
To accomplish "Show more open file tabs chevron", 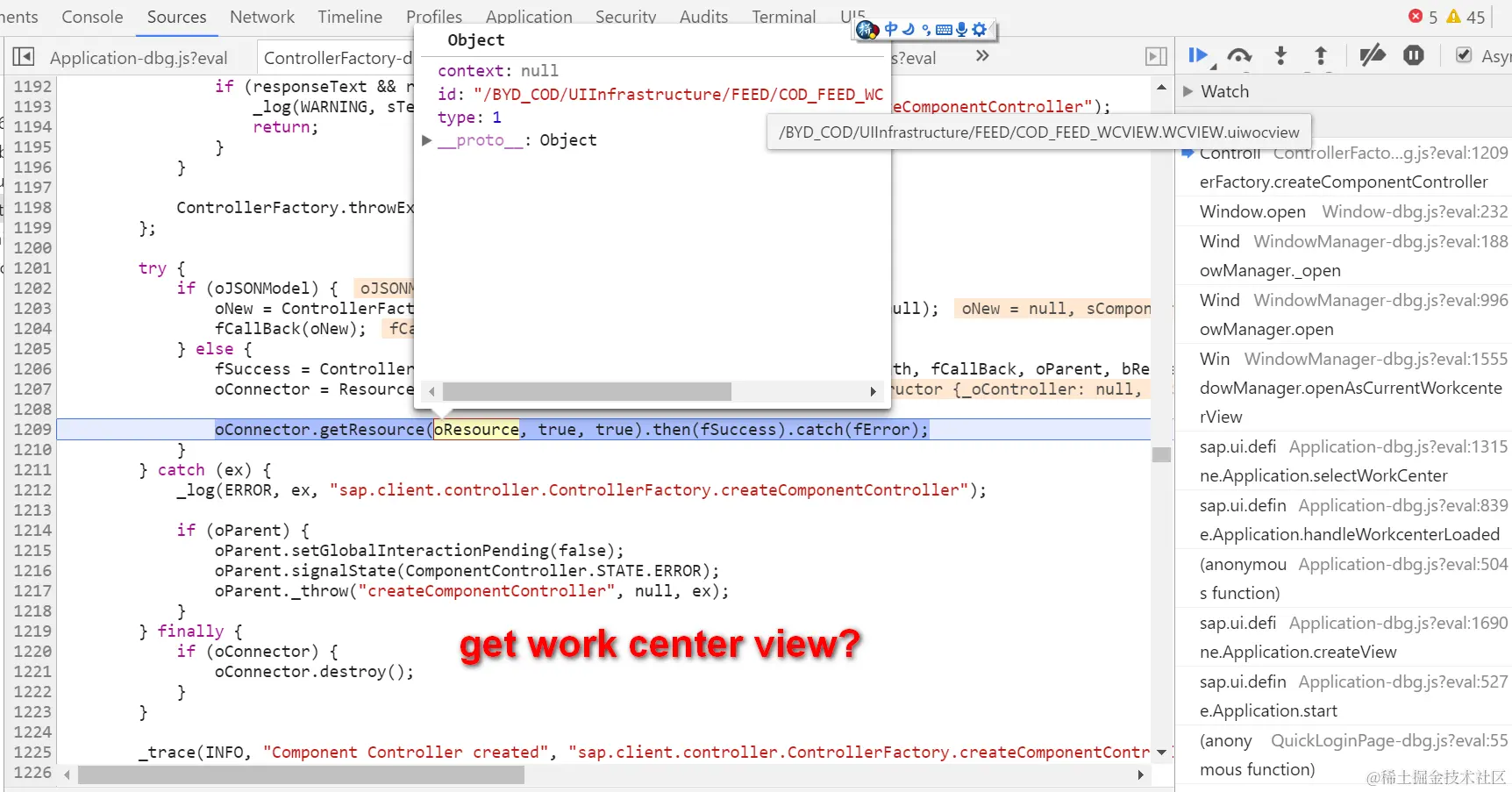I will pyautogui.click(x=982, y=56).
